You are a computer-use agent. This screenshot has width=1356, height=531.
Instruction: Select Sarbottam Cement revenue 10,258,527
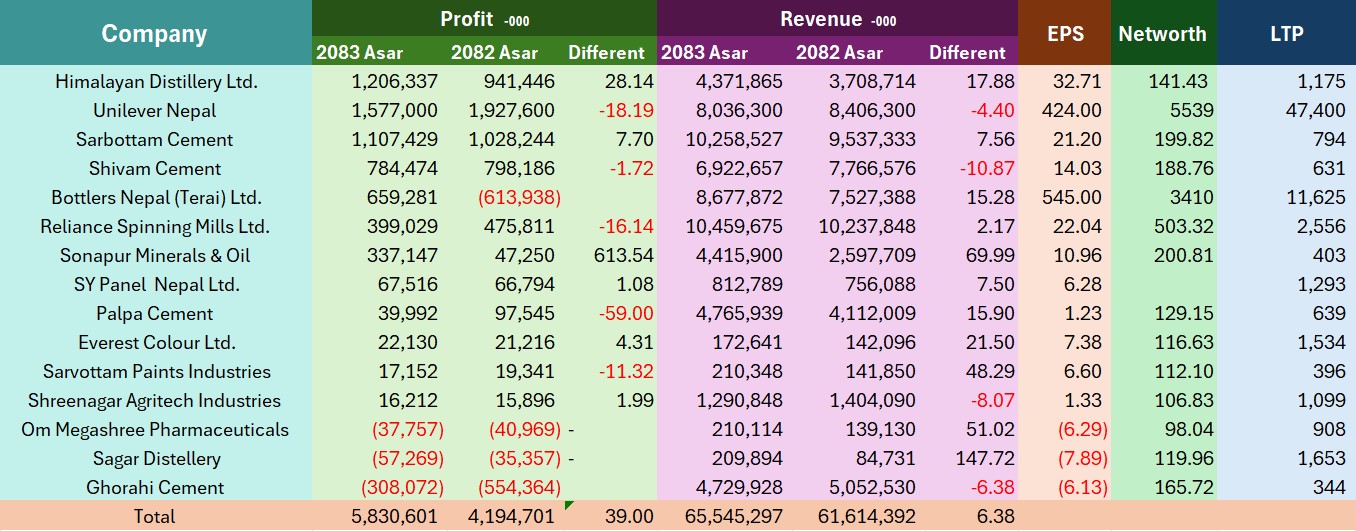[734, 139]
